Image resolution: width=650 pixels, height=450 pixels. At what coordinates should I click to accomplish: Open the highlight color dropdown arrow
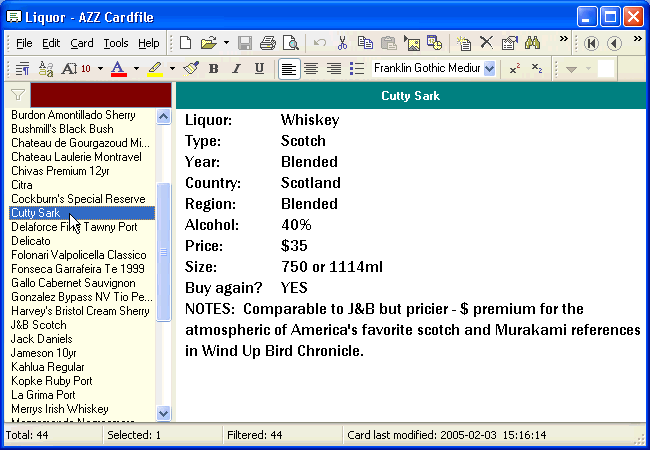(172, 68)
